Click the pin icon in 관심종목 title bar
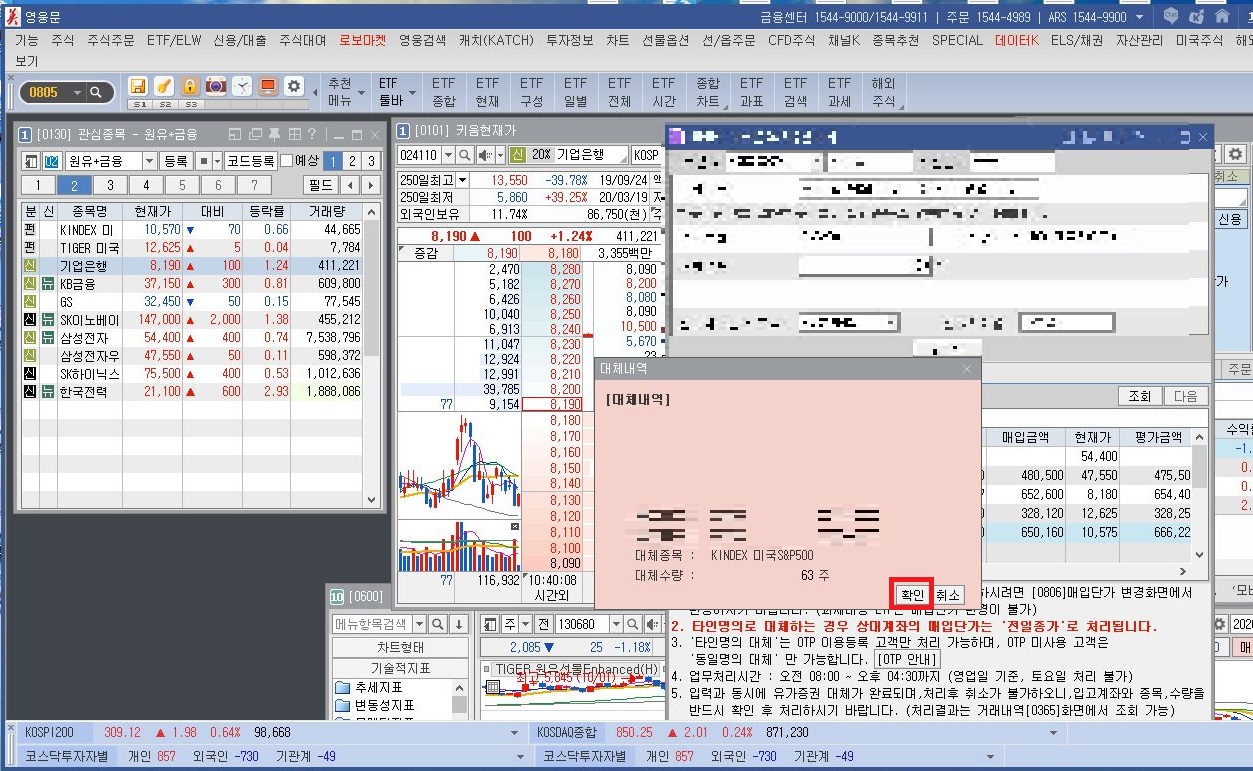This screenshot has height=771, width=1253. point(274,134)
